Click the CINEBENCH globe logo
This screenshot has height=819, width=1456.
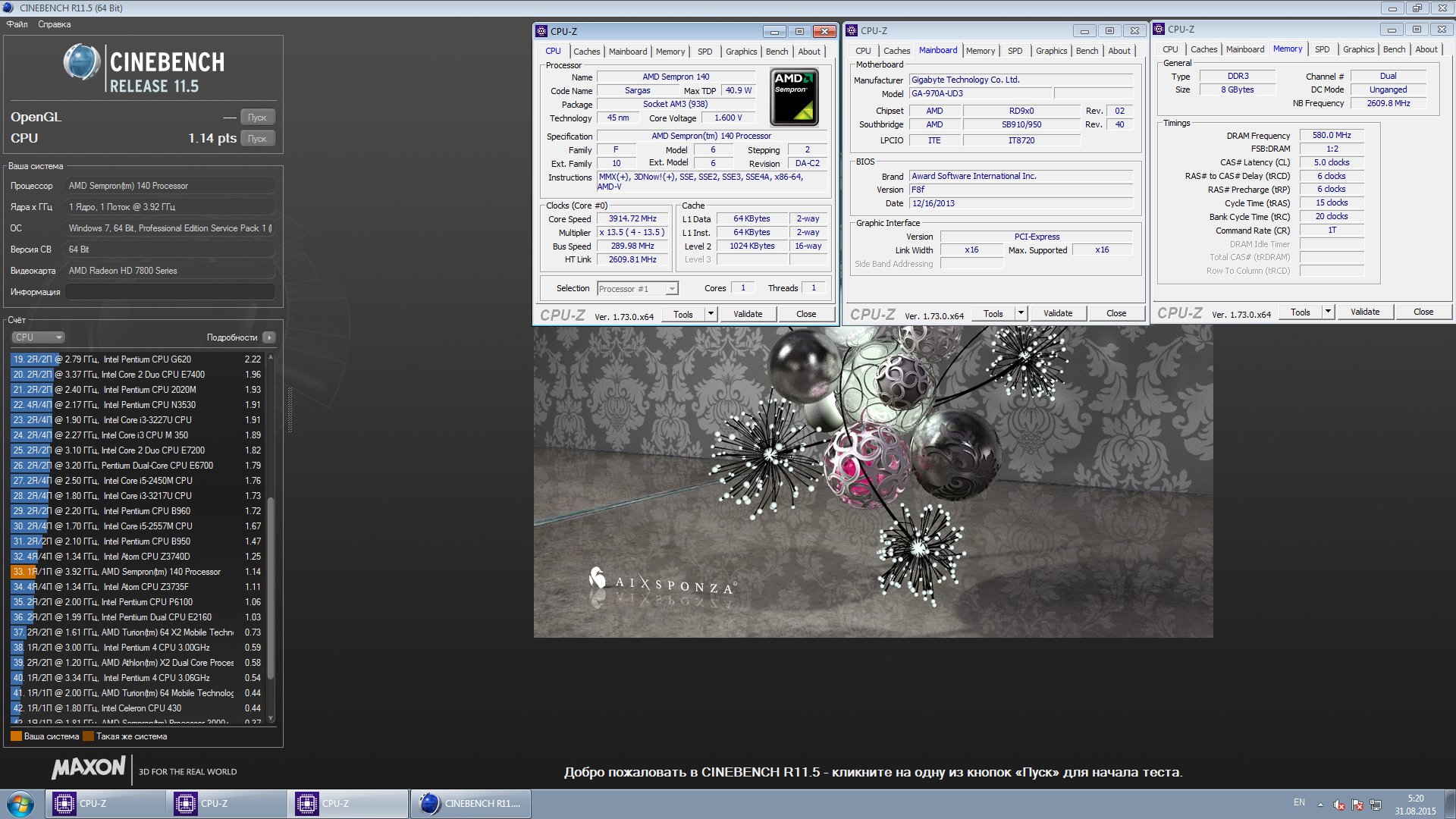[82, 62]
